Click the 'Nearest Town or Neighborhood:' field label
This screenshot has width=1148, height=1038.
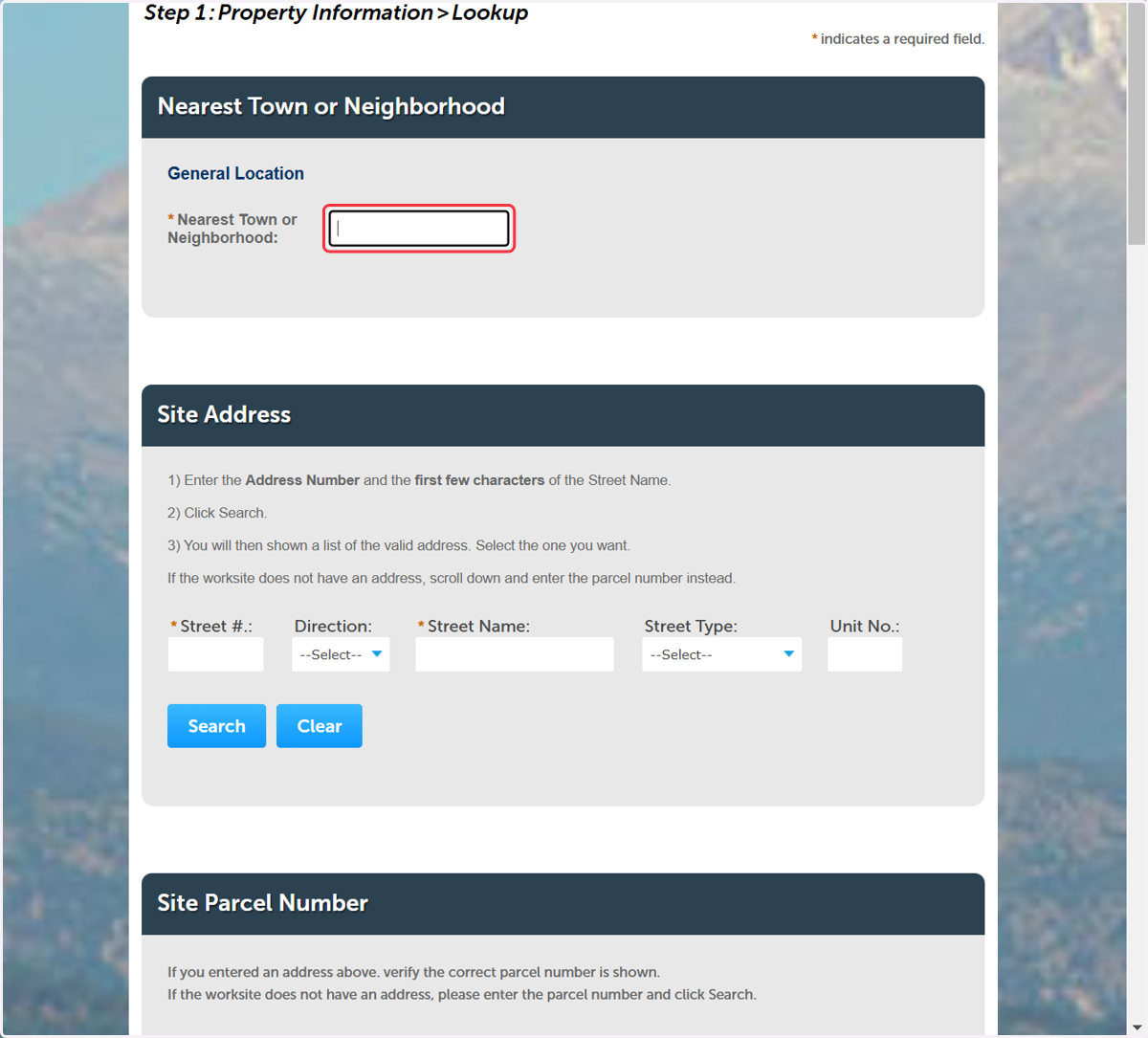(x=232, y=229)
